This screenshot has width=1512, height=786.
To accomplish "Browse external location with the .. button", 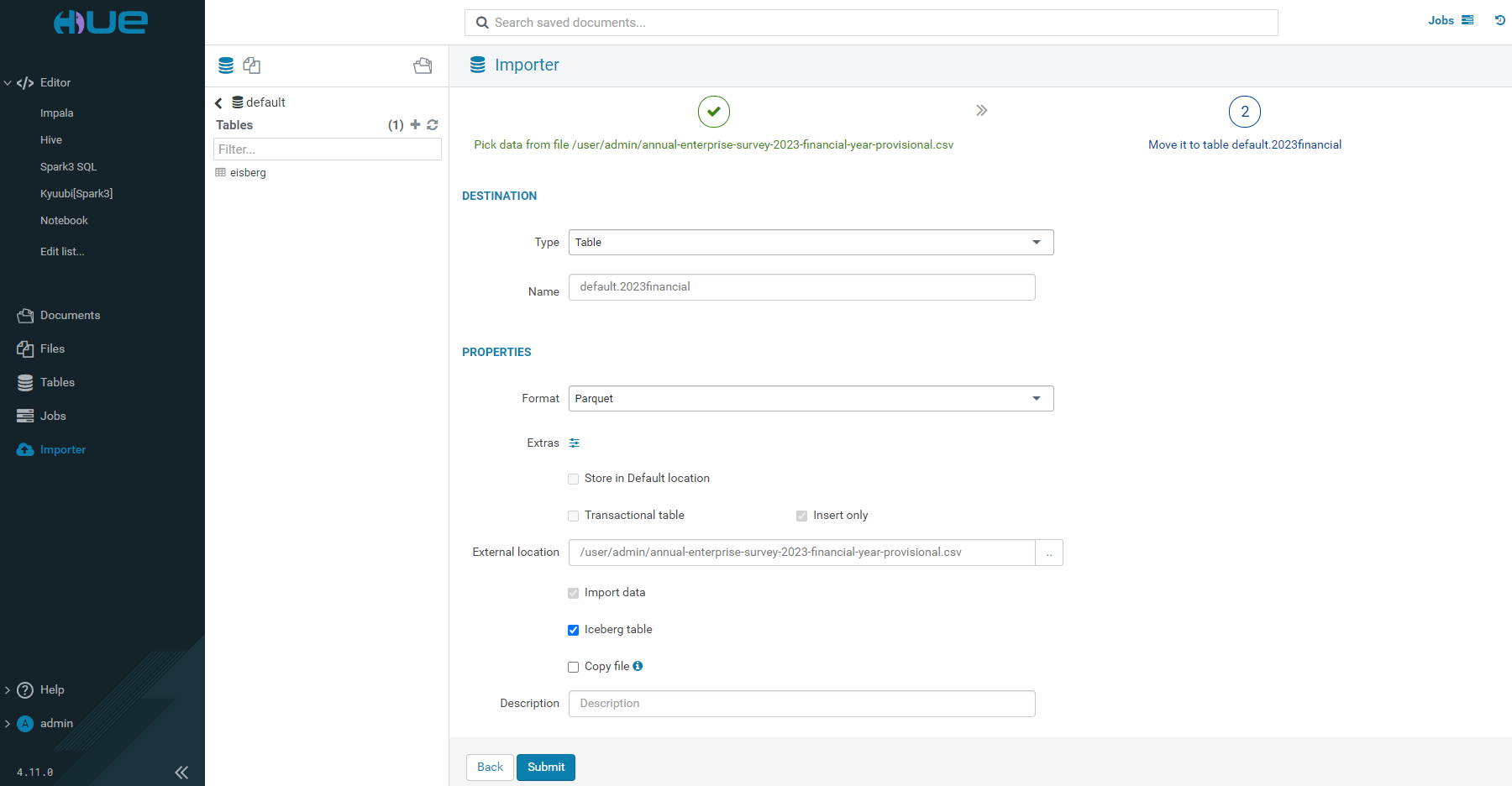I will pos(1049,553).
